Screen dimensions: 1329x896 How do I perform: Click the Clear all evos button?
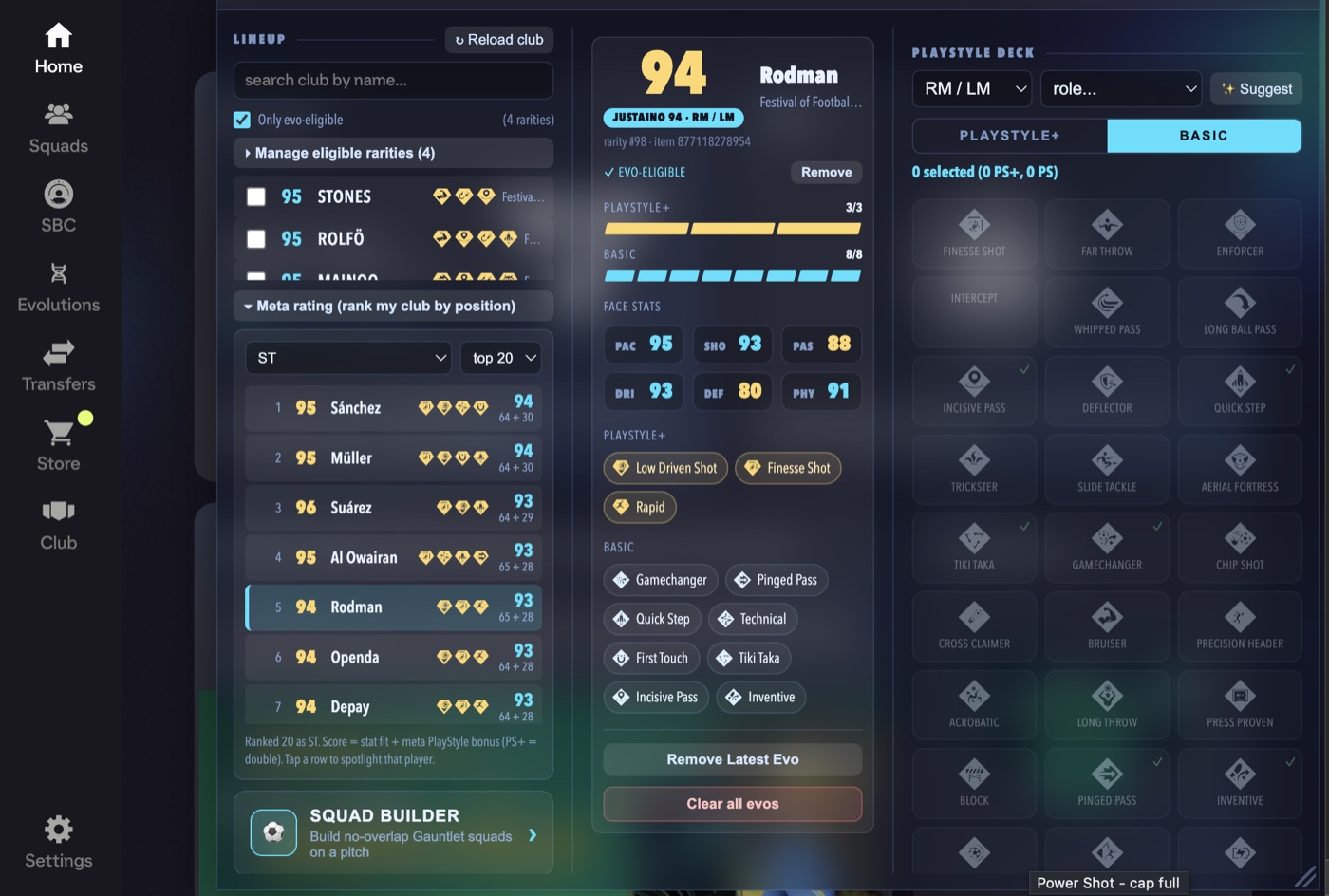tap(733, 804)
